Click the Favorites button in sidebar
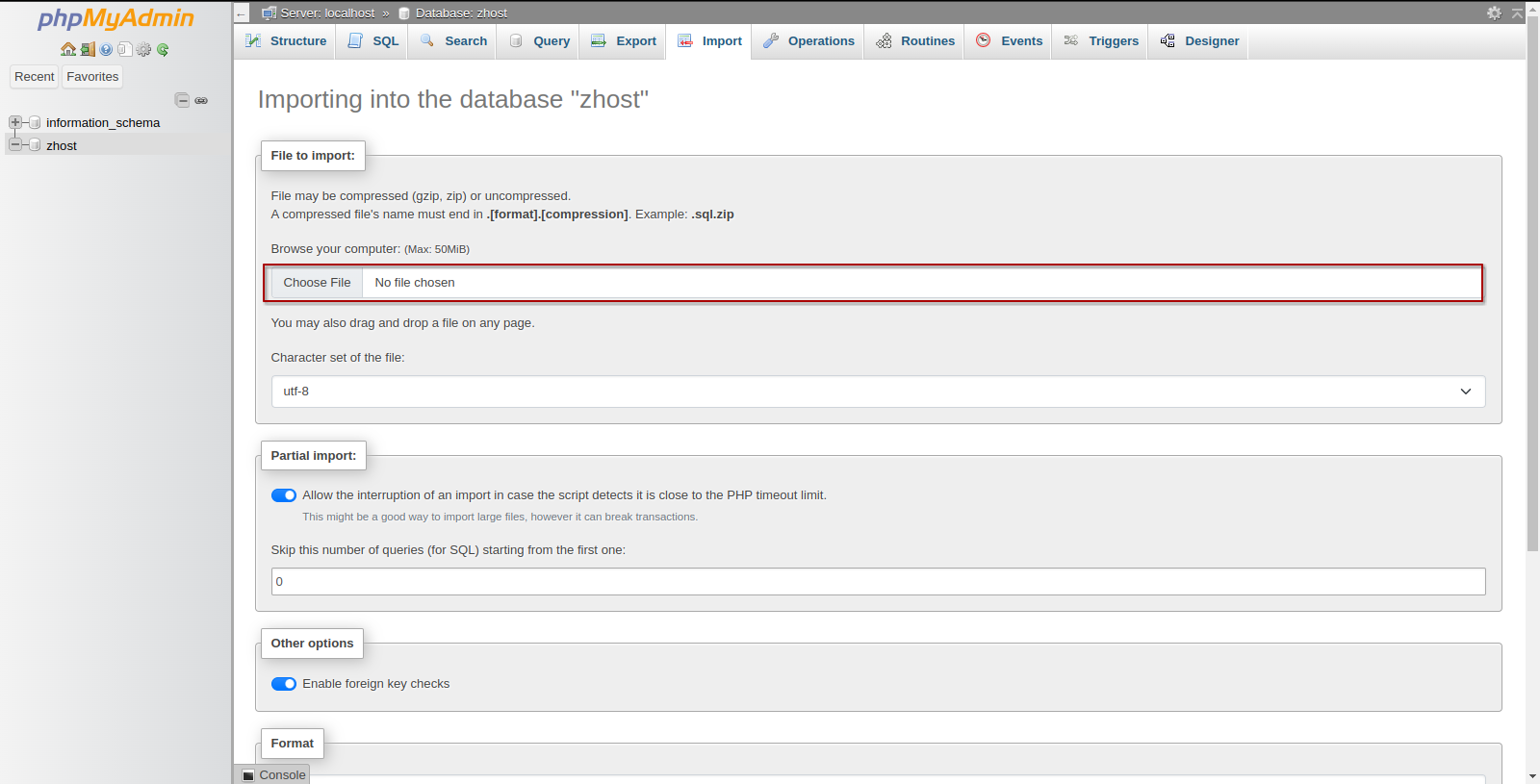The height and width of the screenshot is (784, 1540). tap(92, 77)
